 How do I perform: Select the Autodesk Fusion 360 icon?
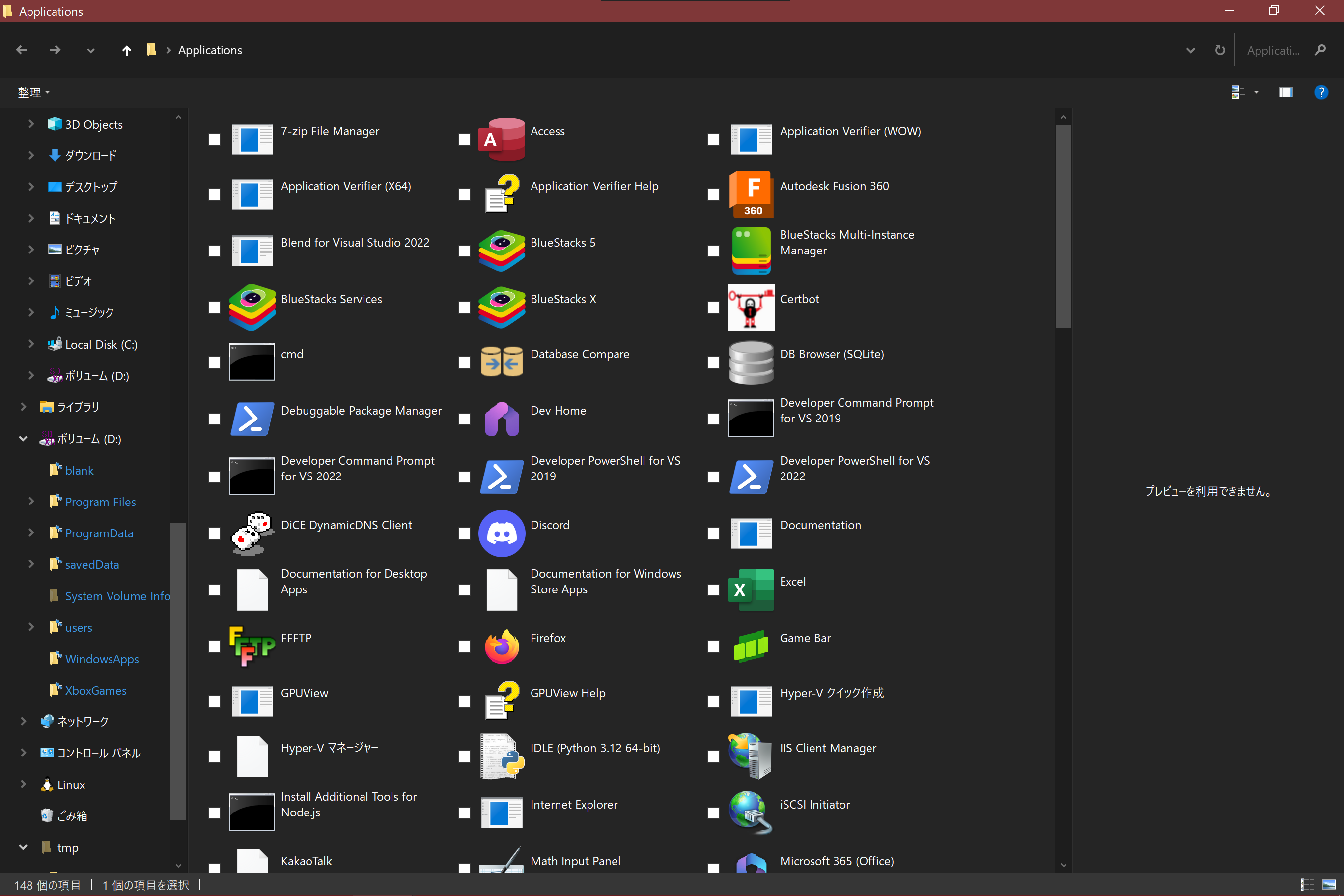coord(751,195)
